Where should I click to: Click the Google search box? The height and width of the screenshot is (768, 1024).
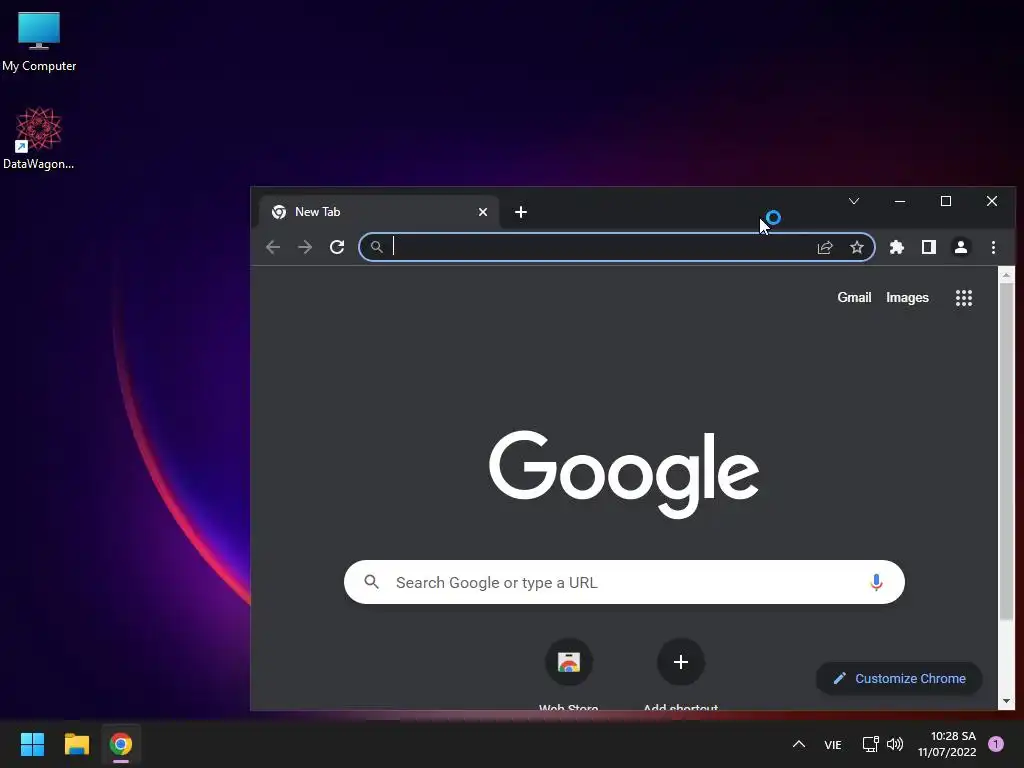pyautogui.click(x=624, y=582)
